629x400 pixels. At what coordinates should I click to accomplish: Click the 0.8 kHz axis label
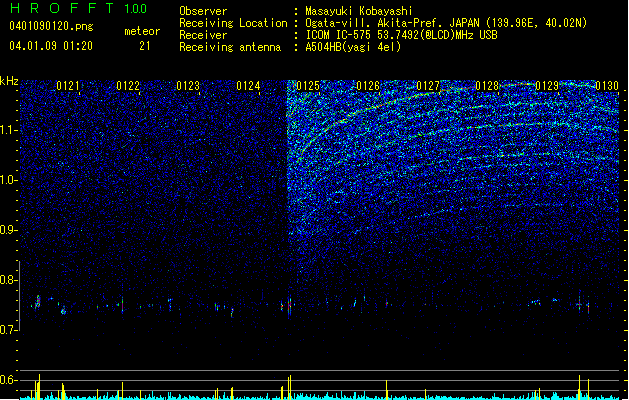coord(9,280)
